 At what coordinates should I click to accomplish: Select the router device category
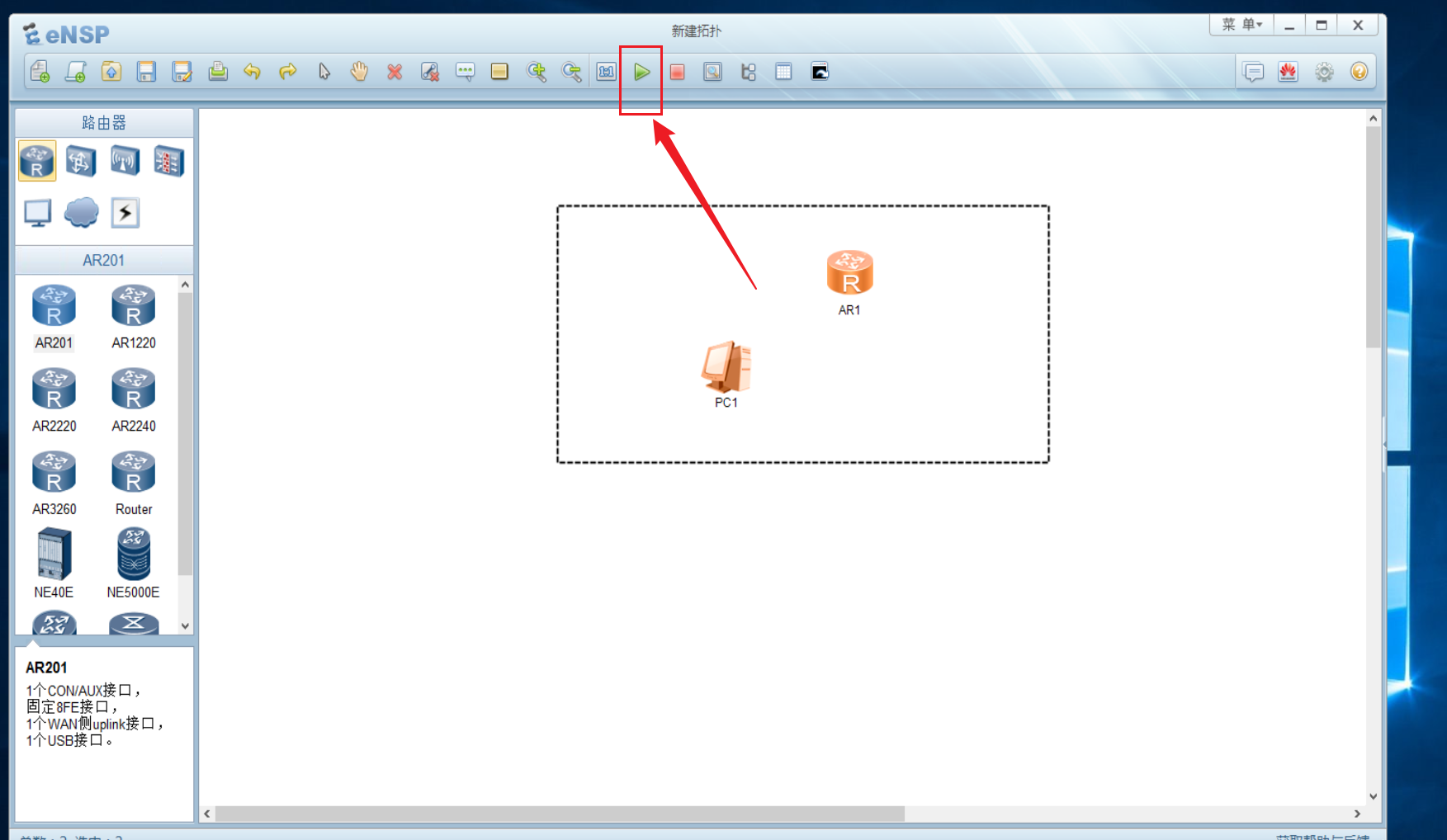point(37,160)
